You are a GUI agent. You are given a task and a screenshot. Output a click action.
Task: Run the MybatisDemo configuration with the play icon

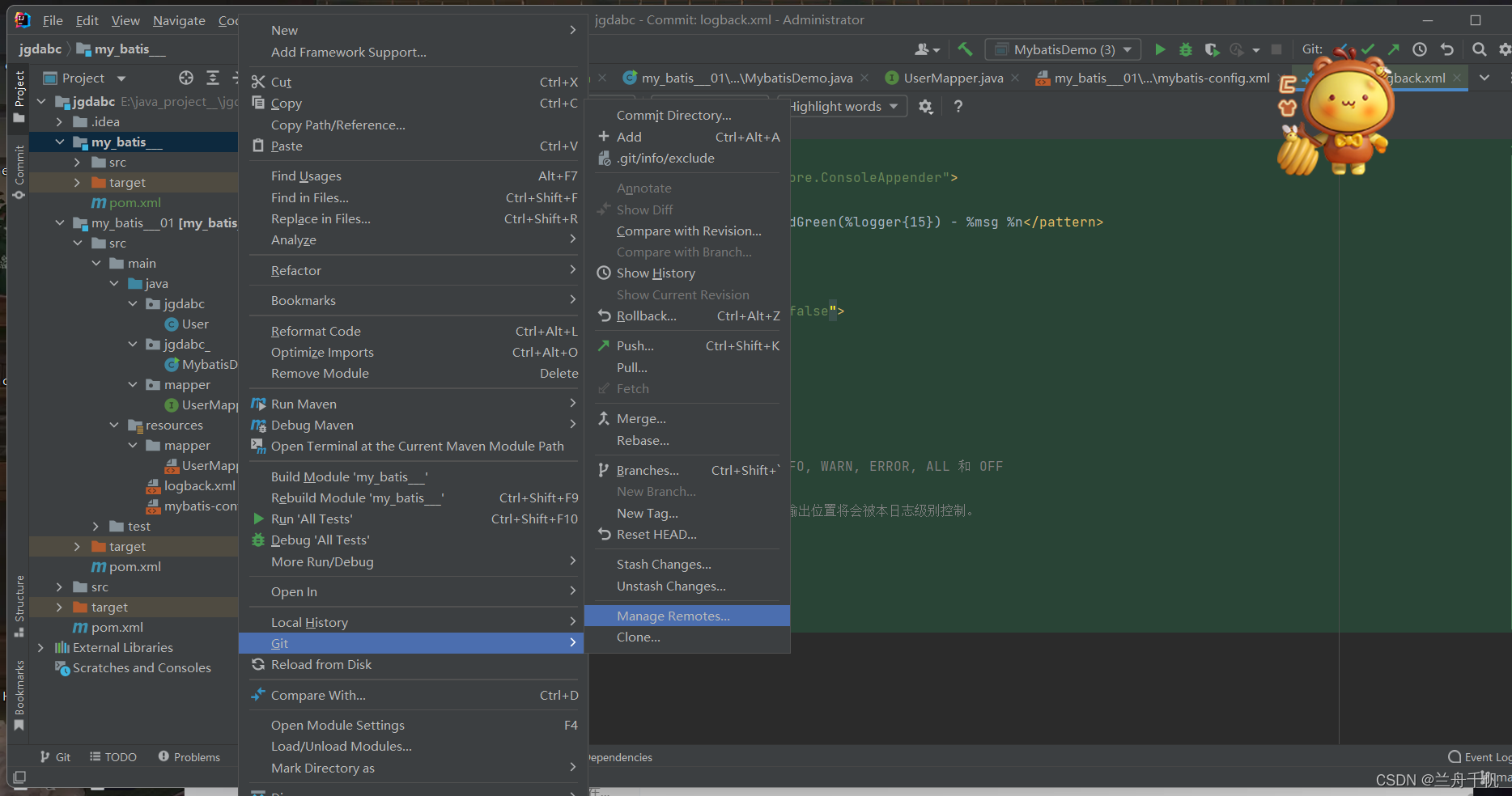[x=1160, y=49]
